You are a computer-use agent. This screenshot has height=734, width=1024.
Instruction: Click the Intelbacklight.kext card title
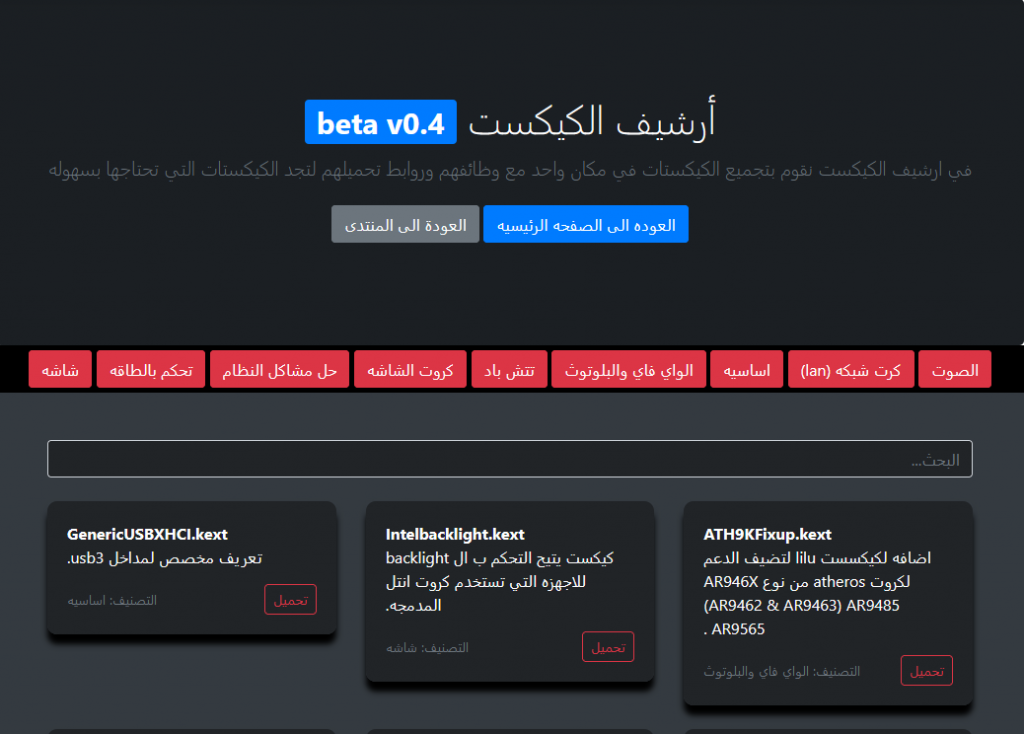(455, 535)
